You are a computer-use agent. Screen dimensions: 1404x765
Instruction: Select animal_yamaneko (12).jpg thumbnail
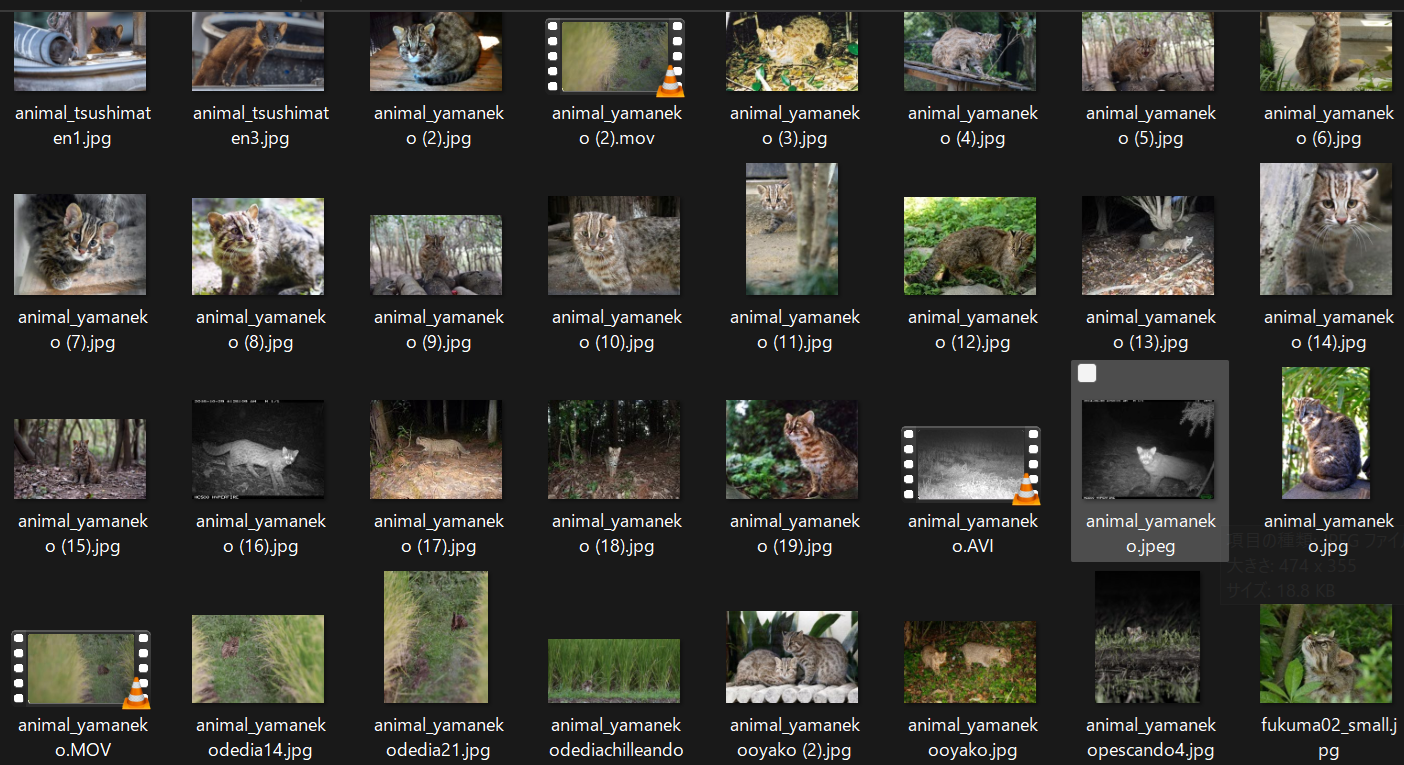(970, 246)
